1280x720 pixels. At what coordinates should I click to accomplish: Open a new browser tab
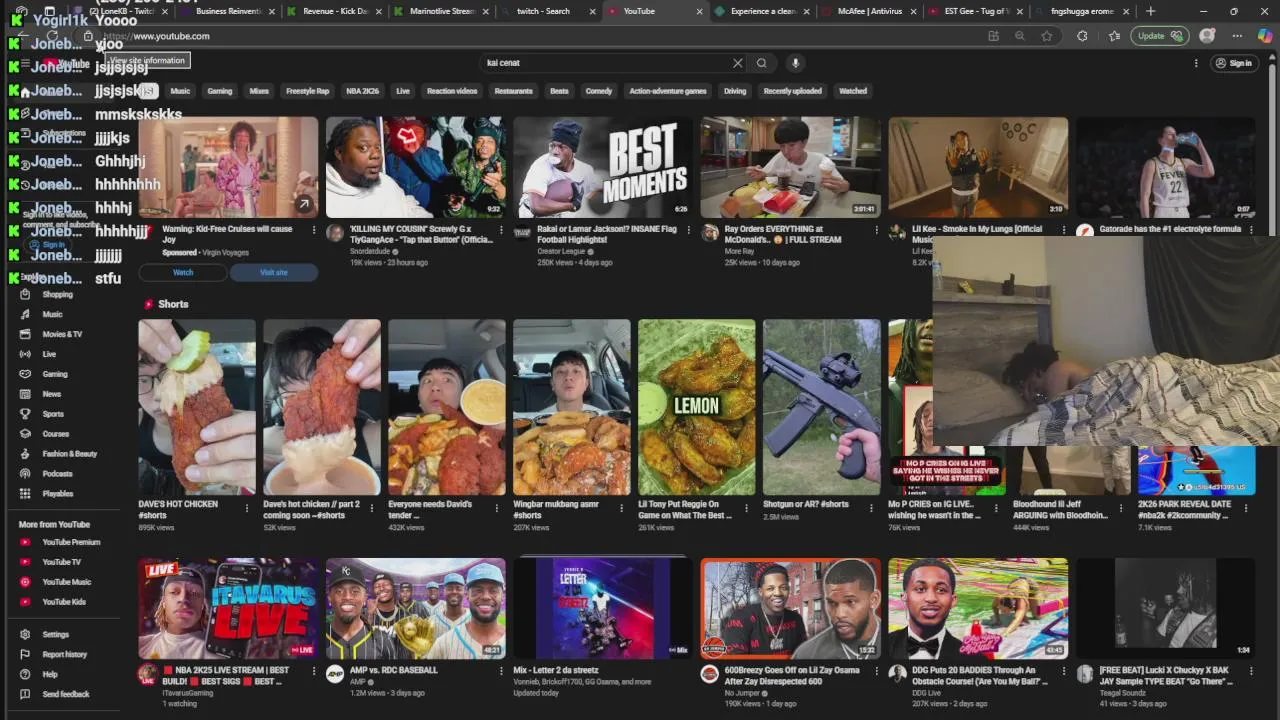point(1150,11)
